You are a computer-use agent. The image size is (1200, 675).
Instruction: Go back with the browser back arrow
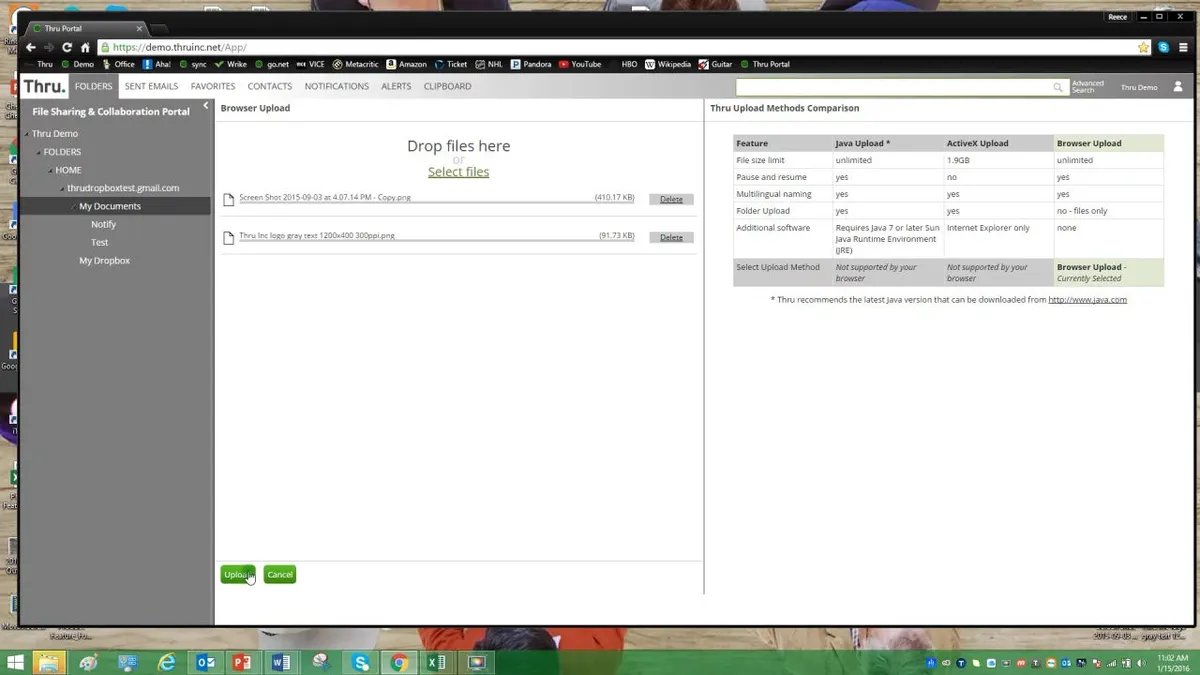click(x=31, y=47)
